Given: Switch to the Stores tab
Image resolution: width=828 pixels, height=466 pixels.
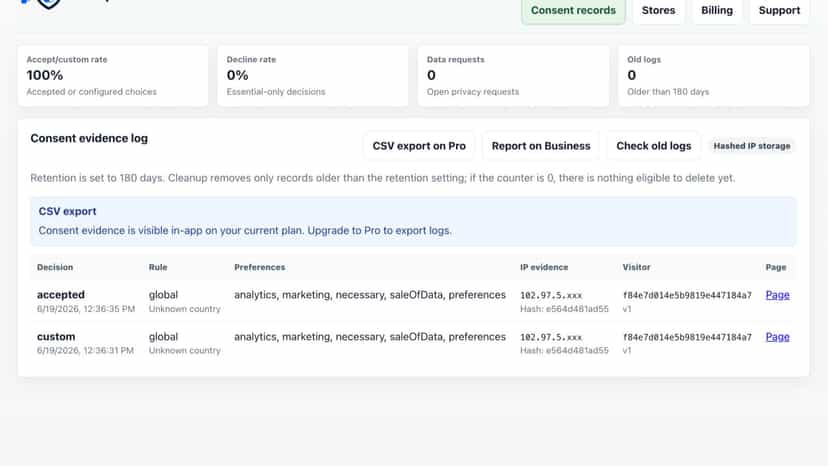Looking at the screenshot, I should [x=658, y=11].
